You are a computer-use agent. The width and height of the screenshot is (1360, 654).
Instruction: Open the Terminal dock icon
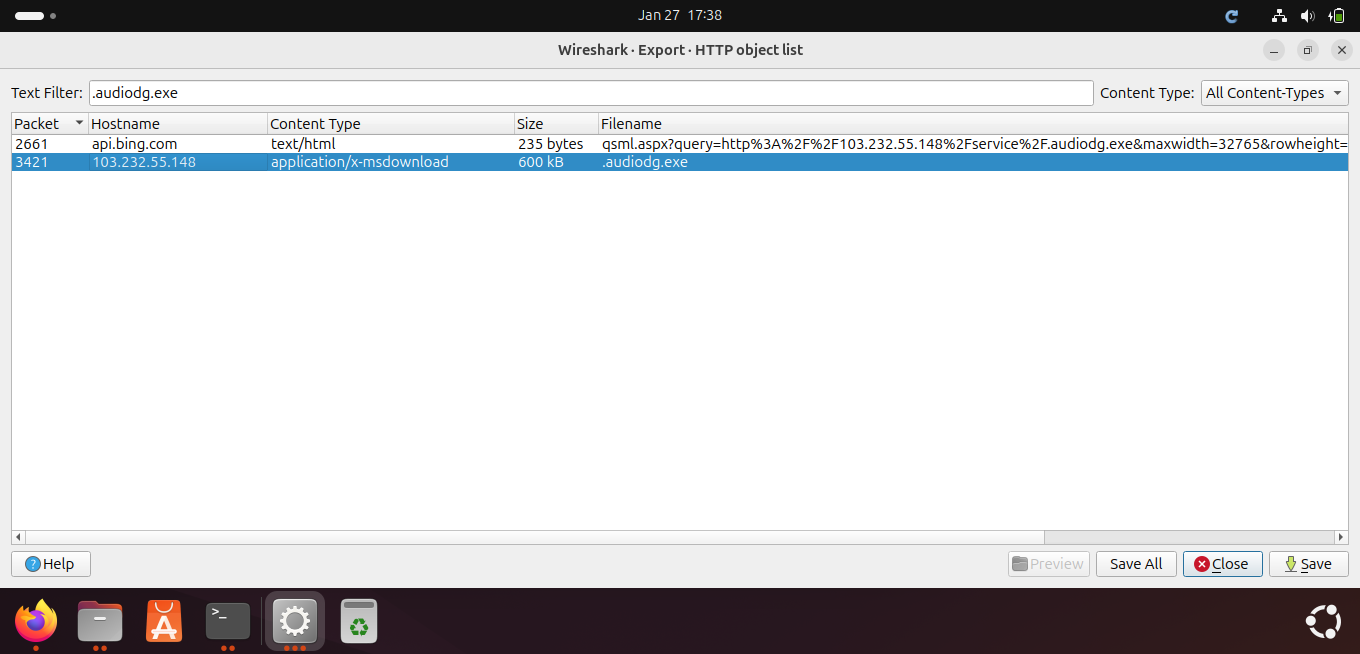coord(228,621)
